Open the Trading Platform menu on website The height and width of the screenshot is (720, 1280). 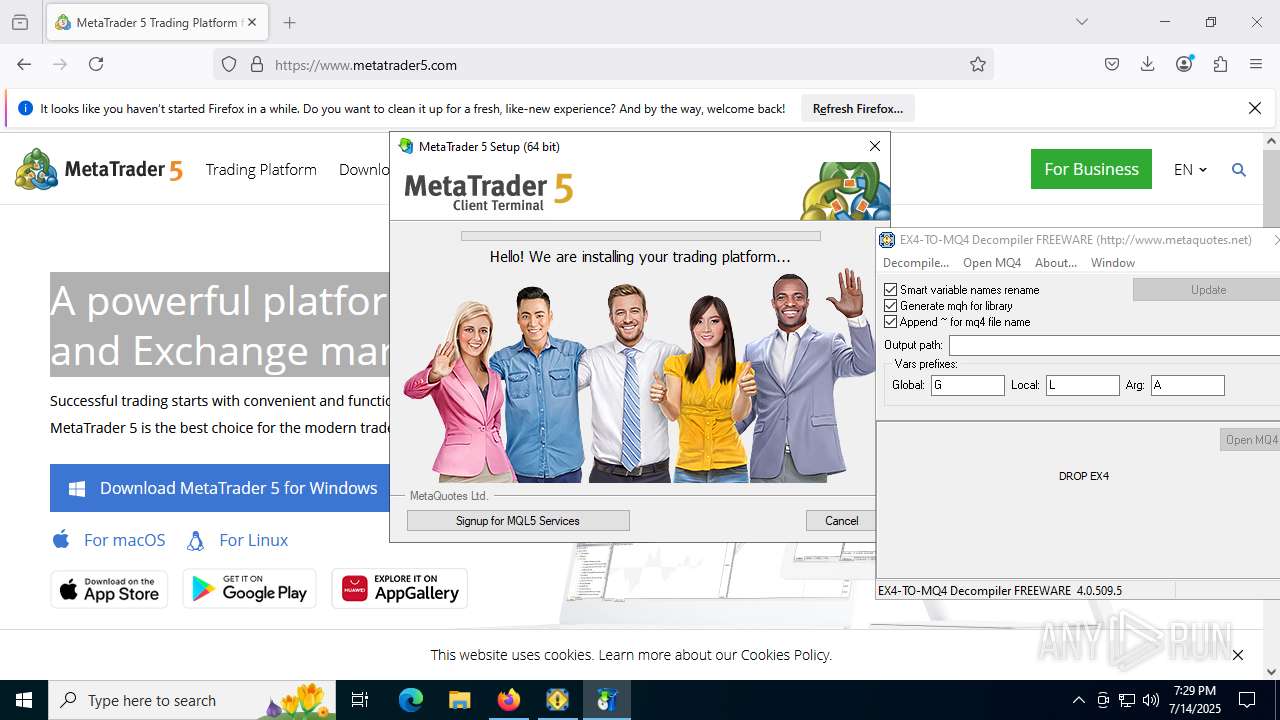click(x=261, y=169)
